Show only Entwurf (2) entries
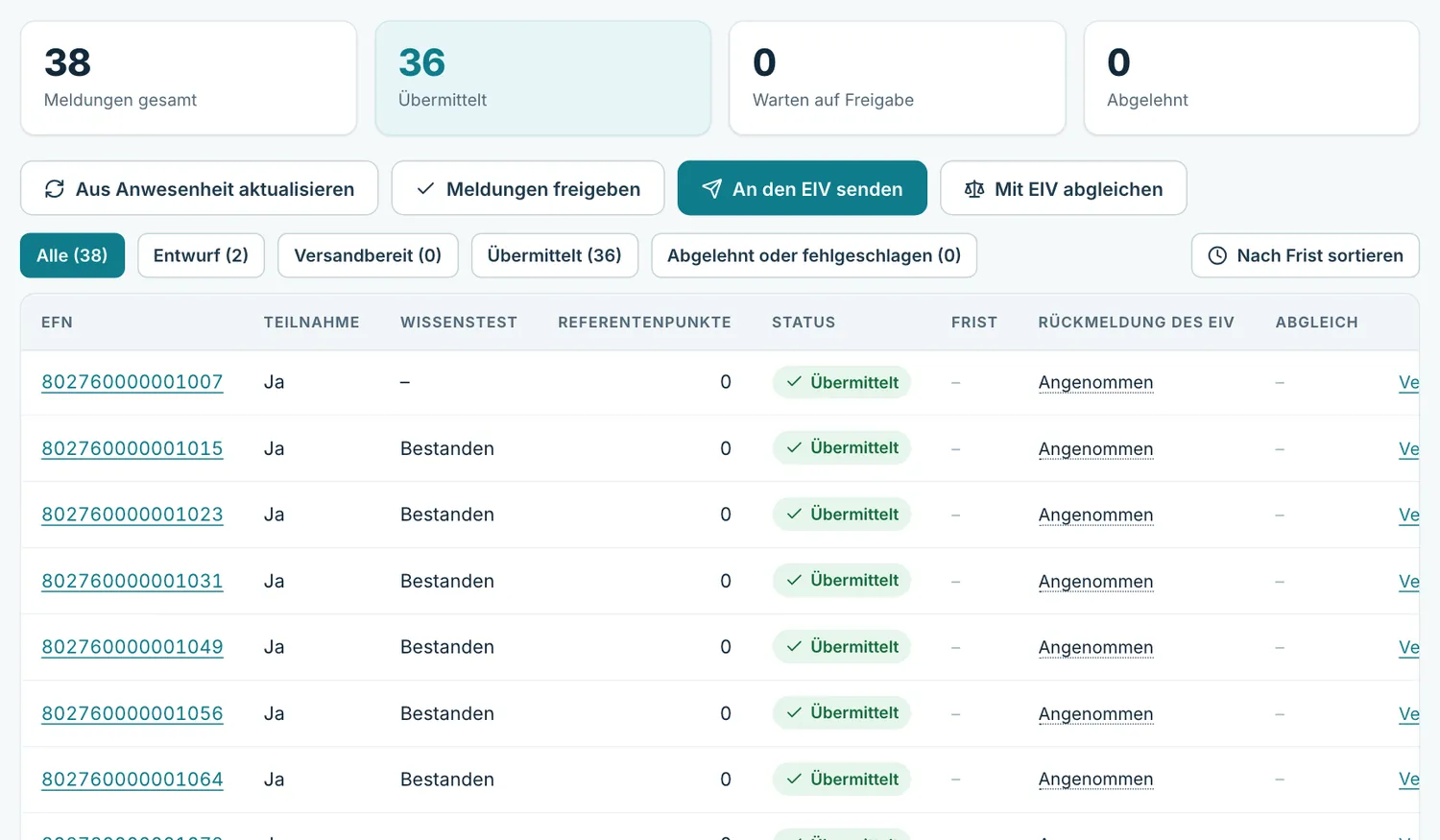 click(201, 255)
